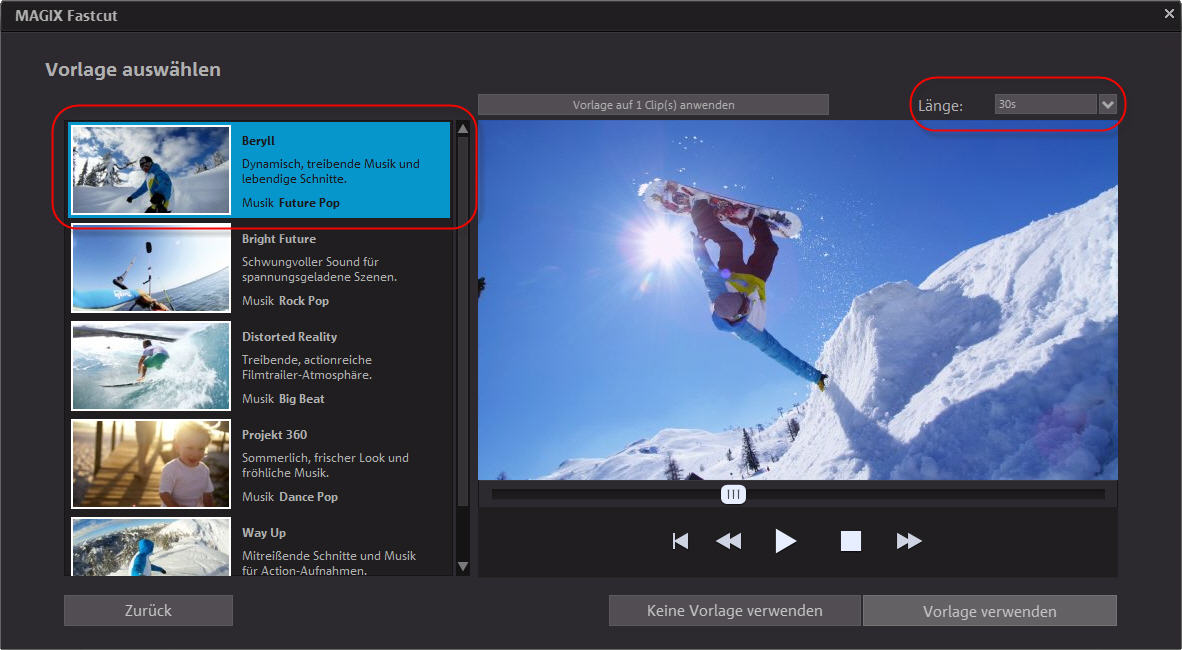Image resolution: width=1182 pixels, height=650 pixels.
Task: Click the rewind playback icon
Action: [728, 541]
